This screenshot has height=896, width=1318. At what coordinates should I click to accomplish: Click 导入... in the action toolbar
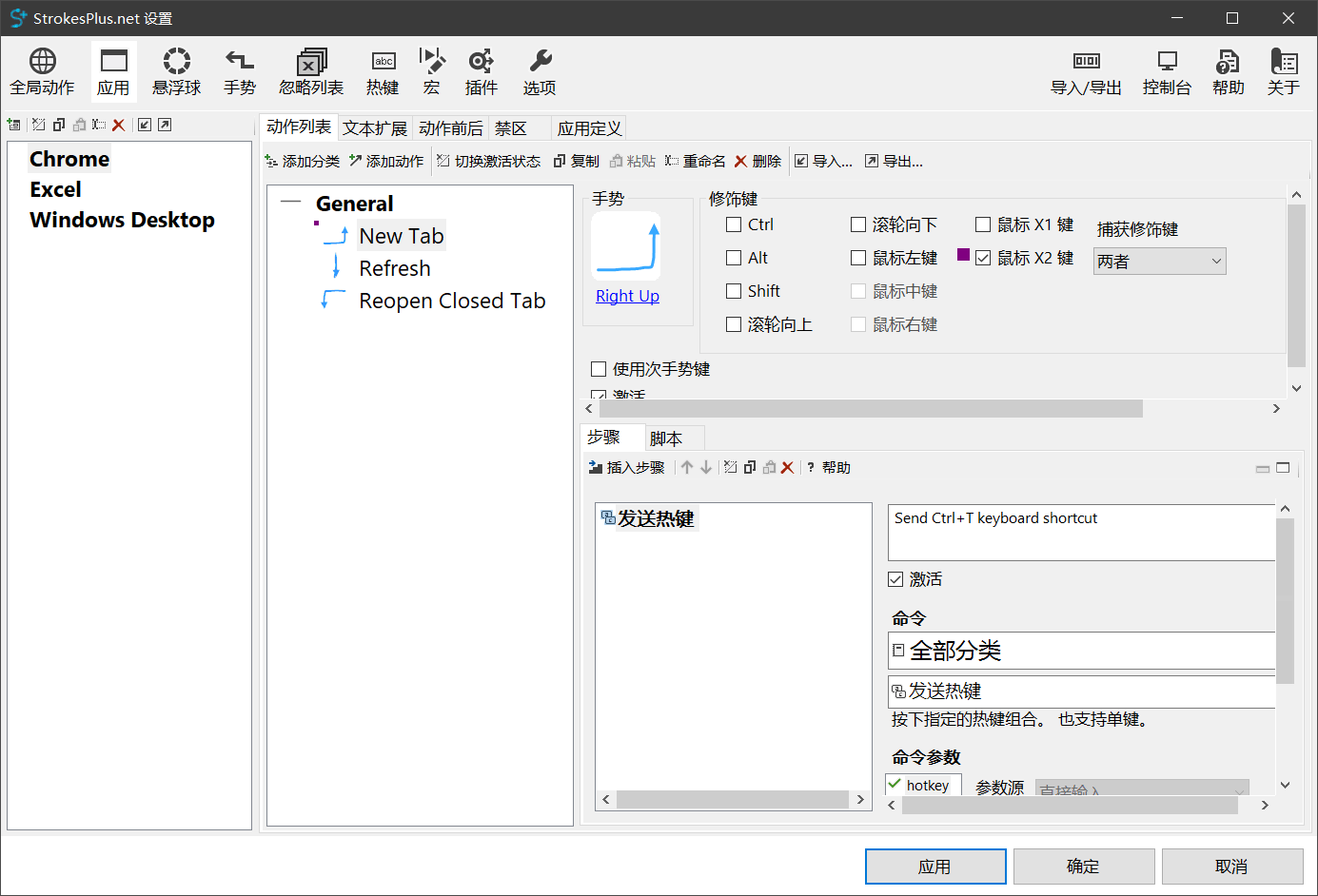(823, 161)
